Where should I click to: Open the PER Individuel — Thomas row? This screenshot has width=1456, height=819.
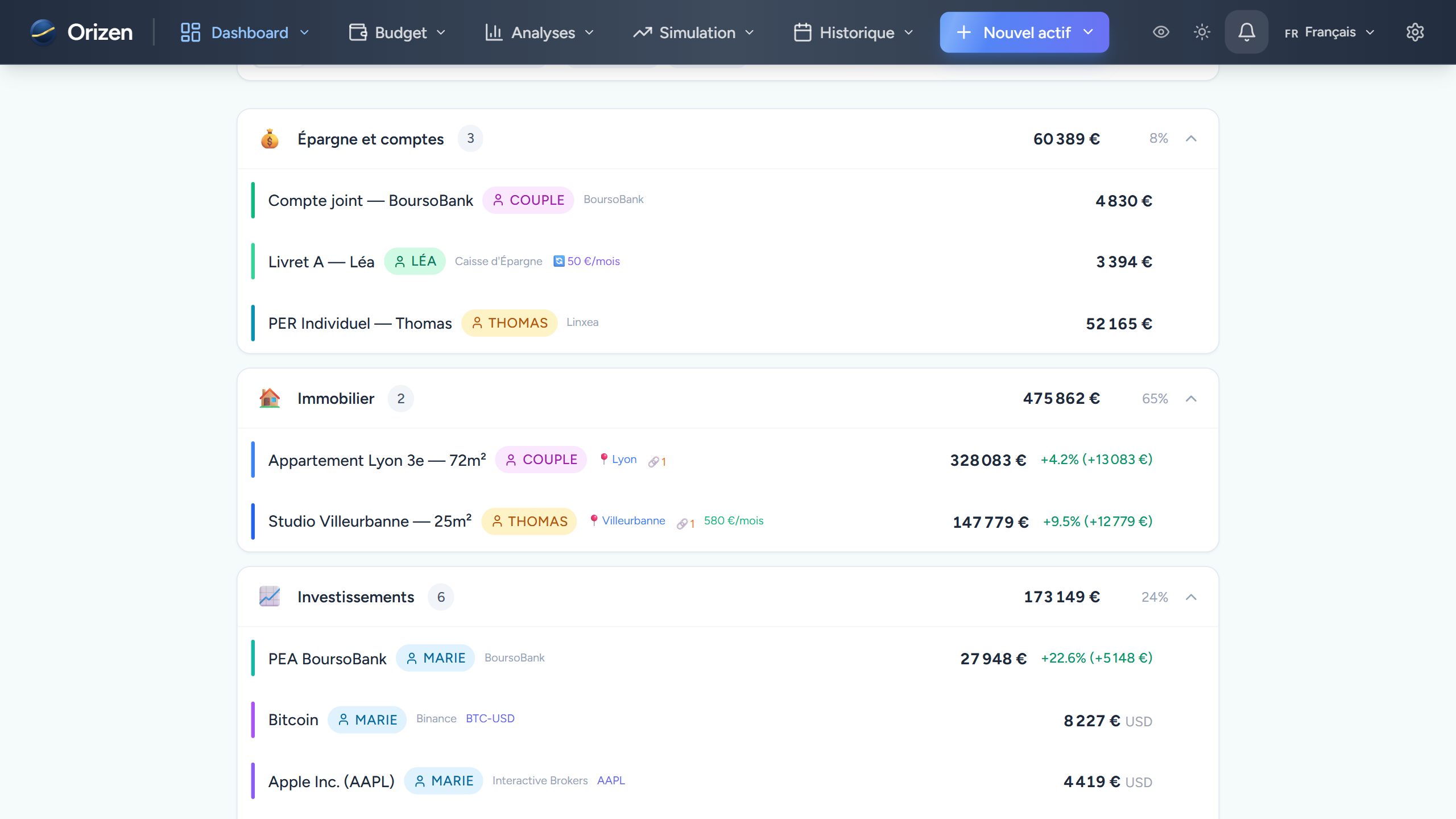pyautogui.click(x=360, y=323)
